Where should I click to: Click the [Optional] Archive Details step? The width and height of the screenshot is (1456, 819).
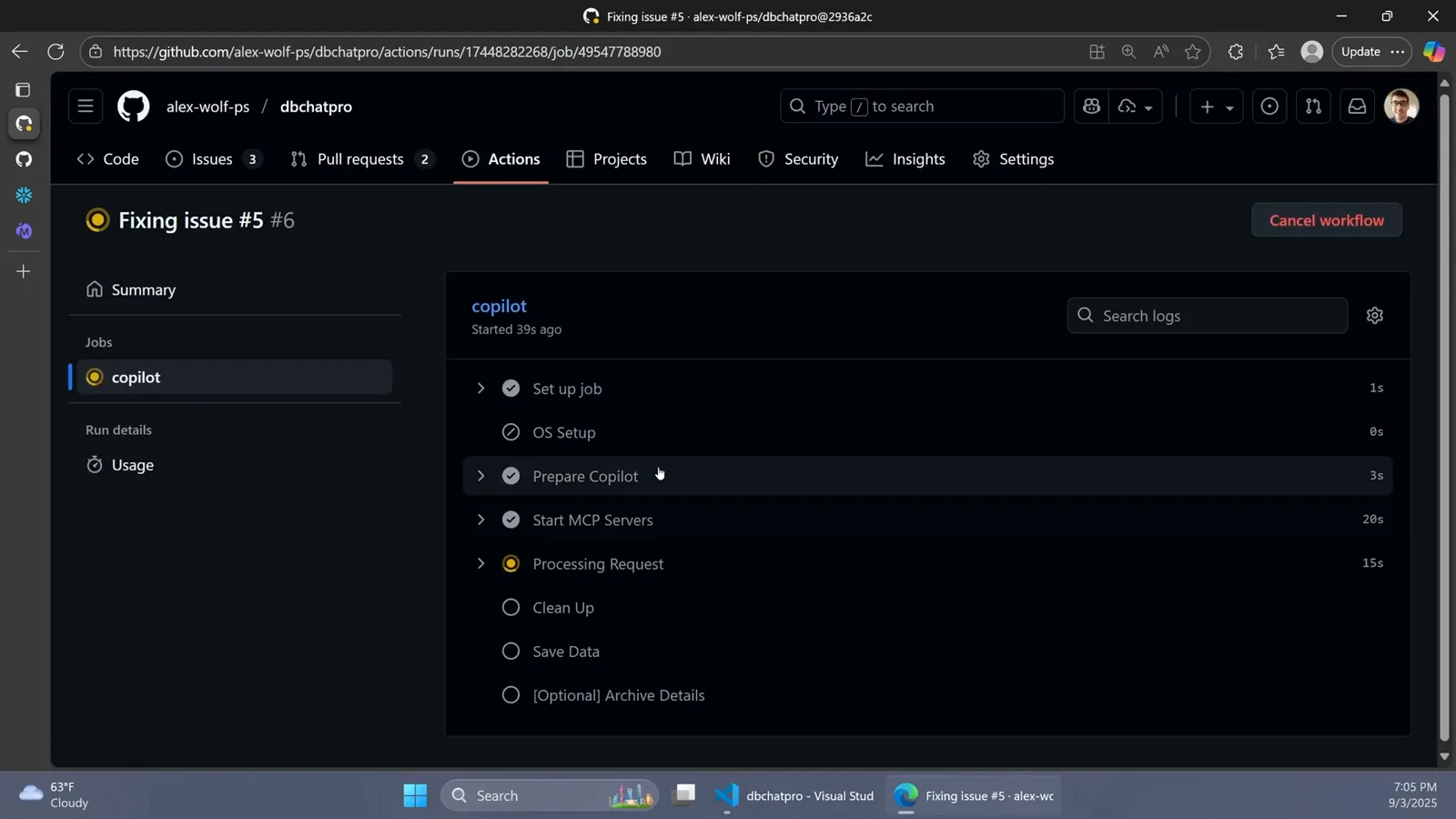coord(927,695)
